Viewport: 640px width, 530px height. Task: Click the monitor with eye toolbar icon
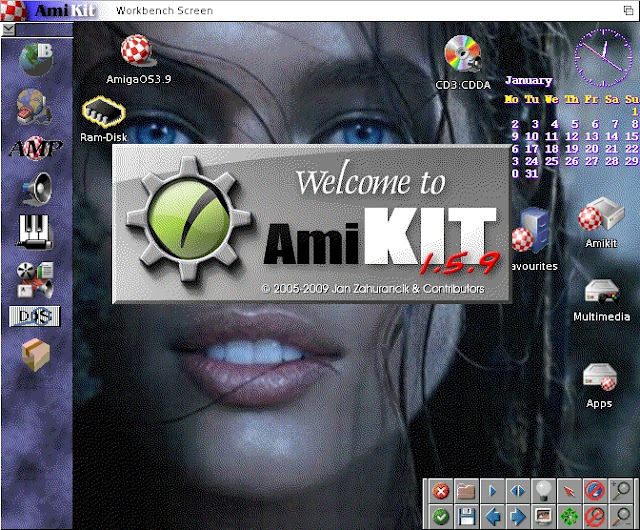[x=543, y=517]
